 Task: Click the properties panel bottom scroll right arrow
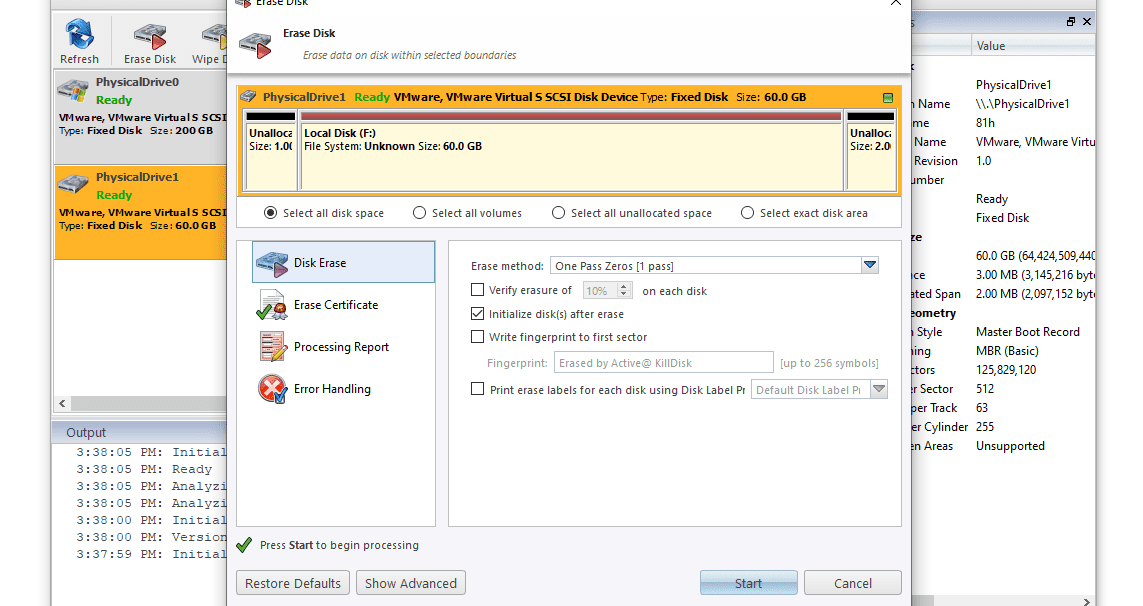click(1086, 602)
